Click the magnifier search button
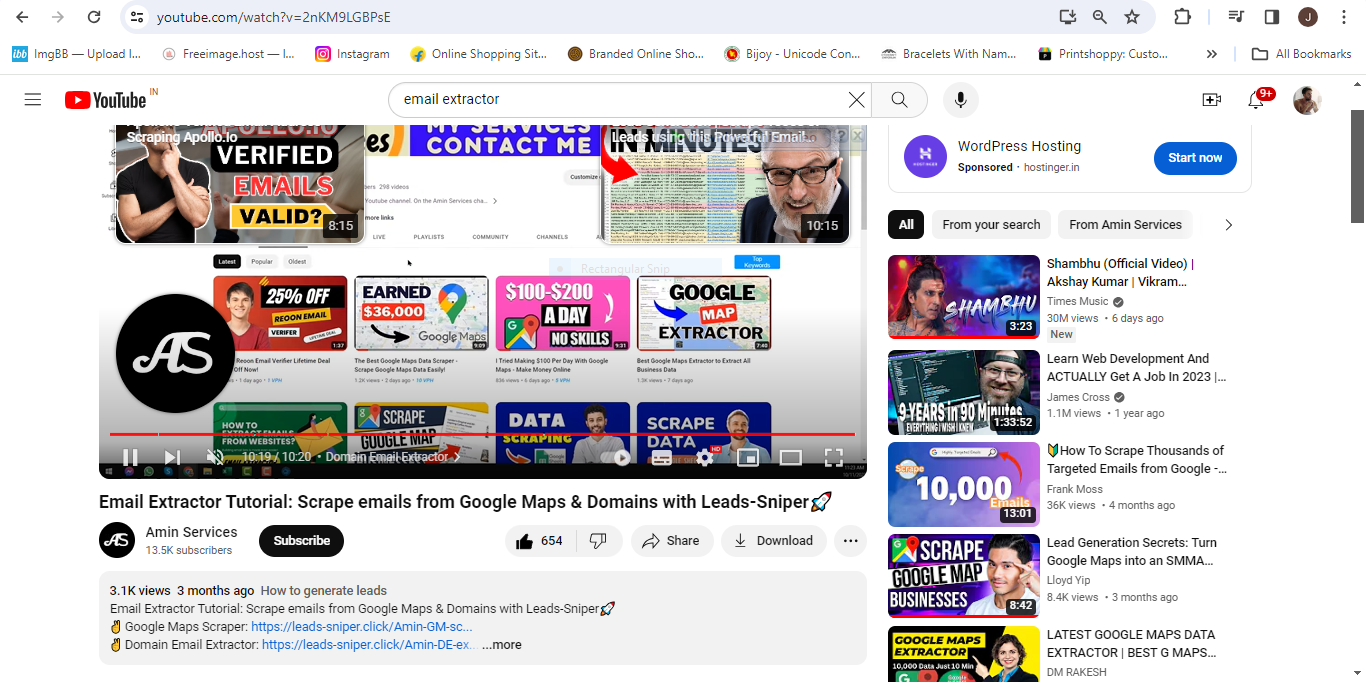The height and width of the screenshot is (682, 1366). pyautogui.click(x=899, y=99)
